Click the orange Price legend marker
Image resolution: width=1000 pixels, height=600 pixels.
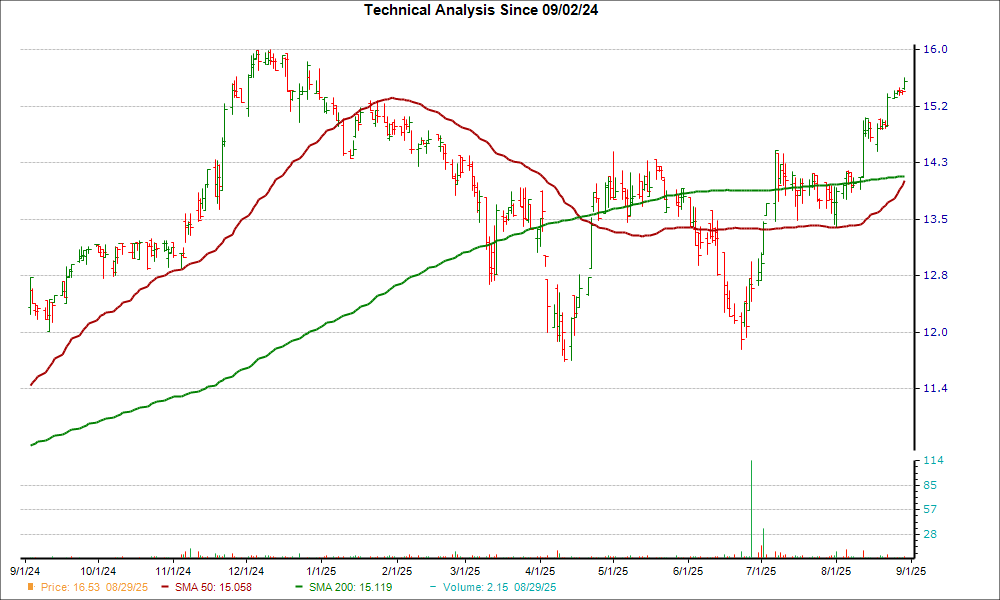click(x=30, y=587)
